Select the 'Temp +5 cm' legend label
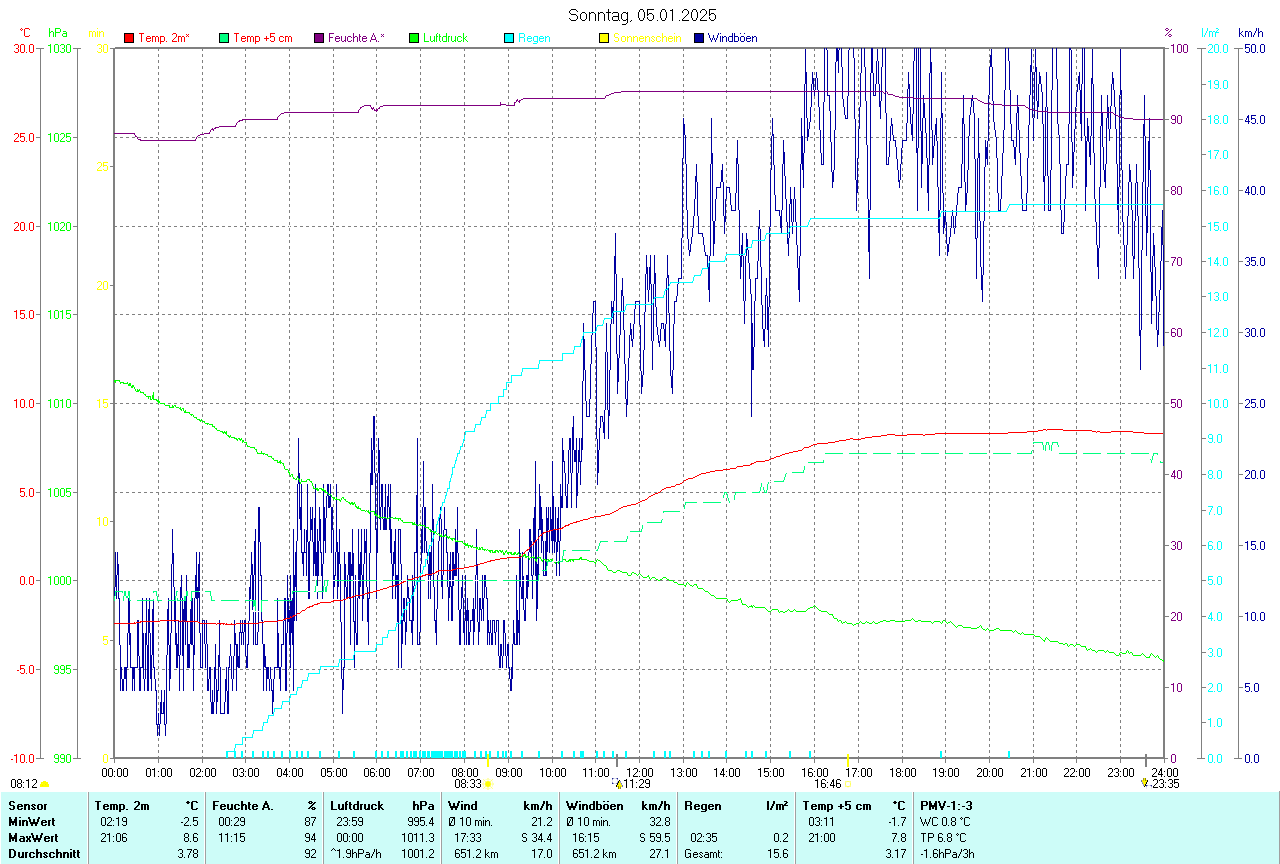Viewport: 1280px width, 864px height. 262,38
